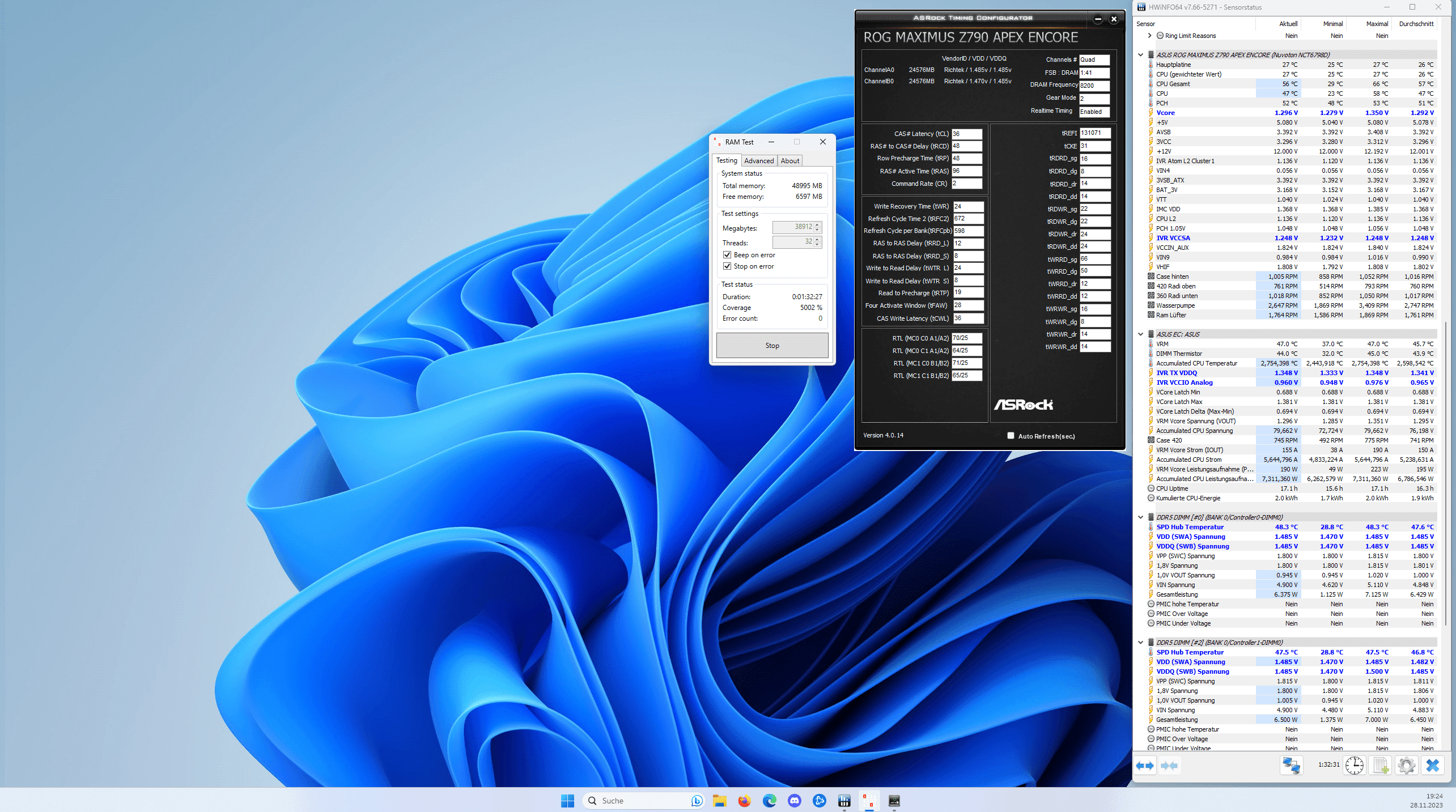Image resolution: width=1456 pixels, height=812 pixels.
Task: Increase Megabytes spinner value
Action: (x=817, y=224)
